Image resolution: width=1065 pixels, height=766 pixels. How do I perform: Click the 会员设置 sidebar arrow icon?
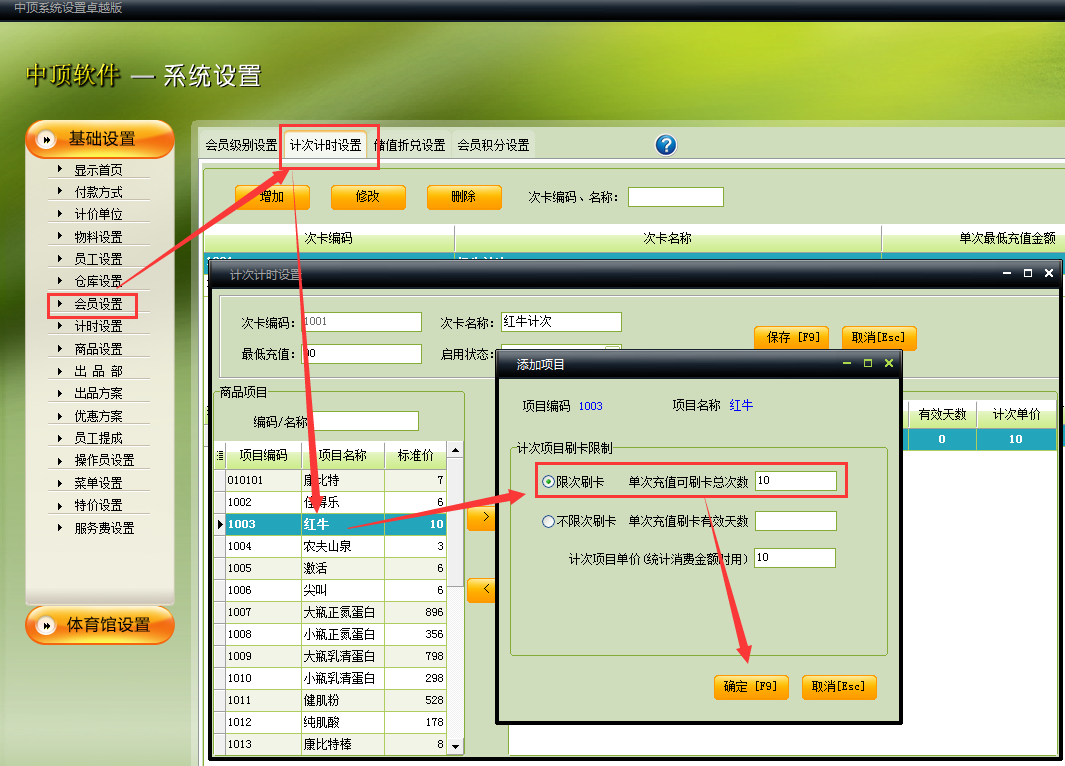click(60, 303)
